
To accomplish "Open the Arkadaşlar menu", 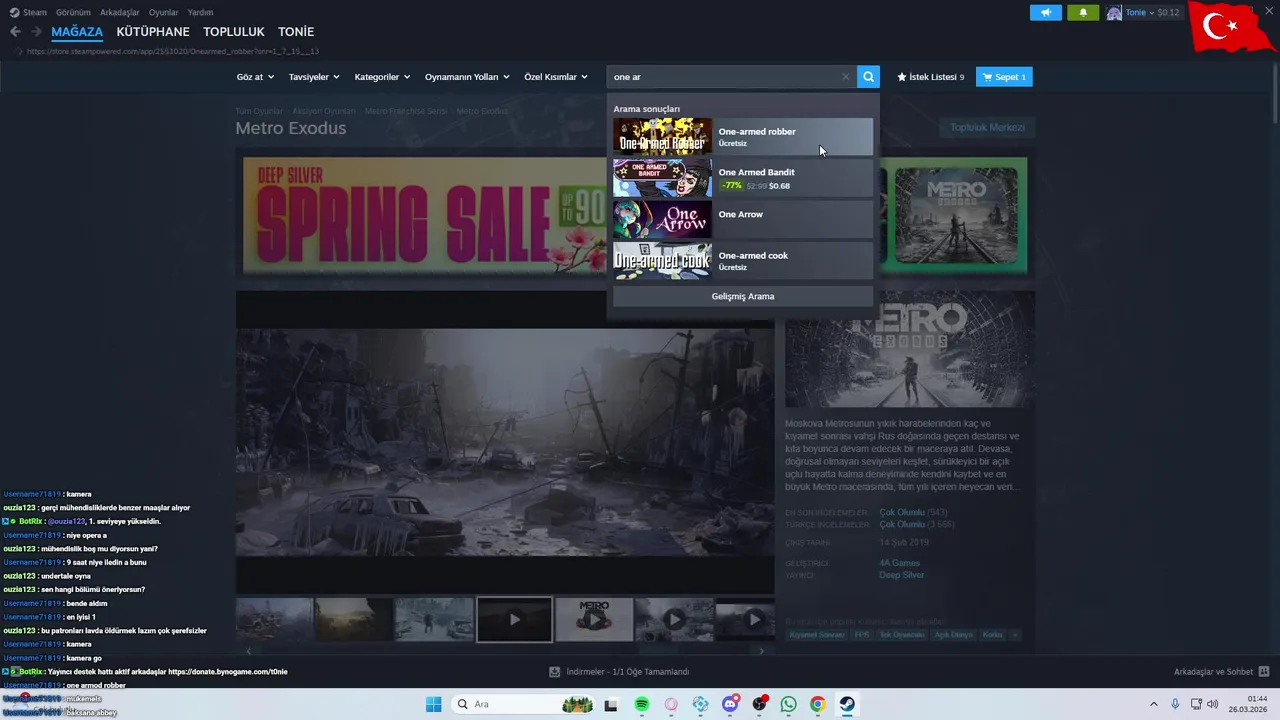I will click(120, 12).
